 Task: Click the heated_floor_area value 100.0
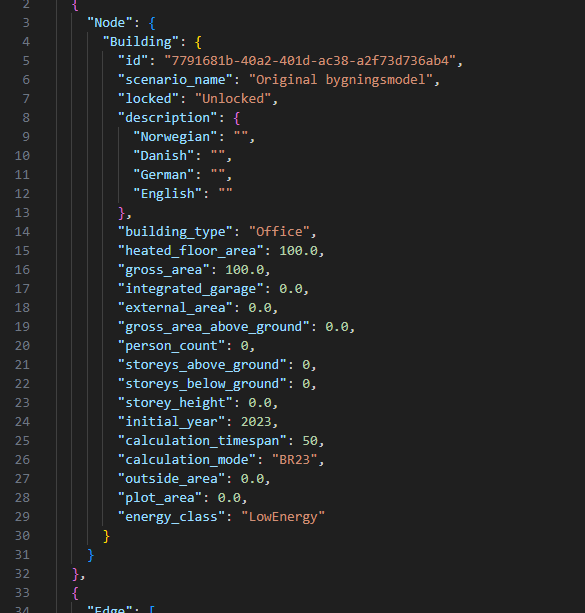tap(298, 251)
